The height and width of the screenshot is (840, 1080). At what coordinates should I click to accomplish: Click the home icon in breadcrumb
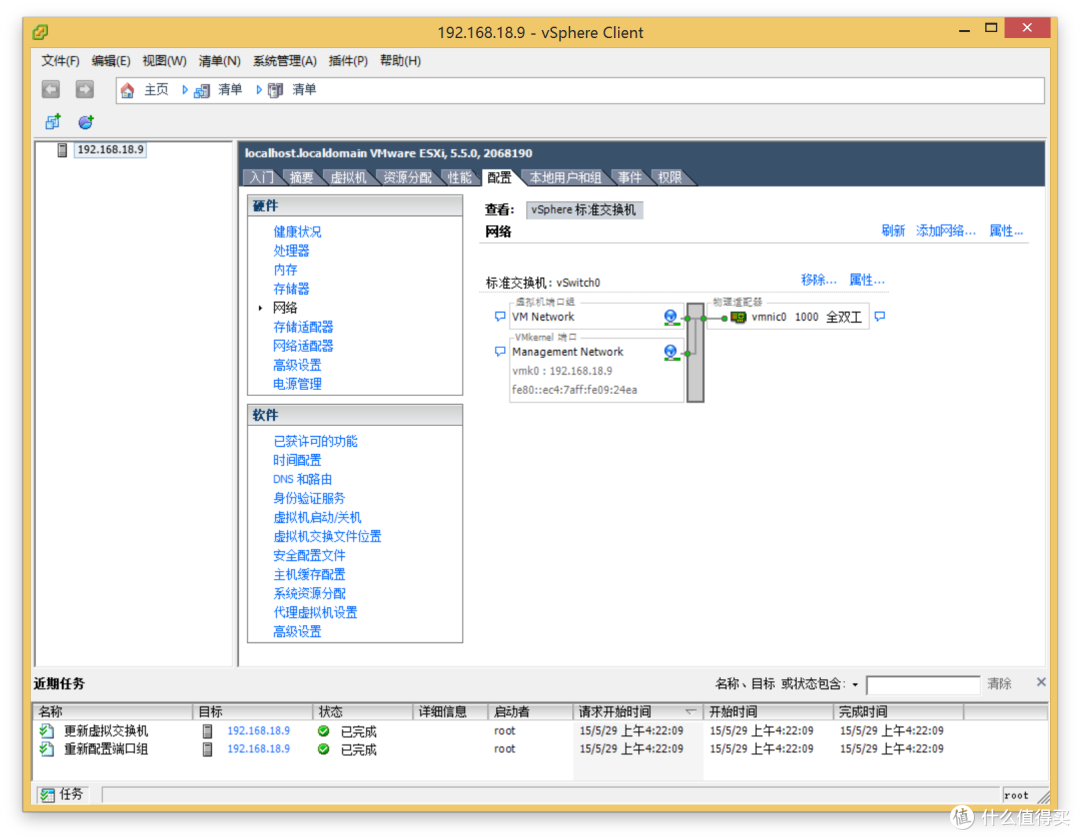[127, 90]
